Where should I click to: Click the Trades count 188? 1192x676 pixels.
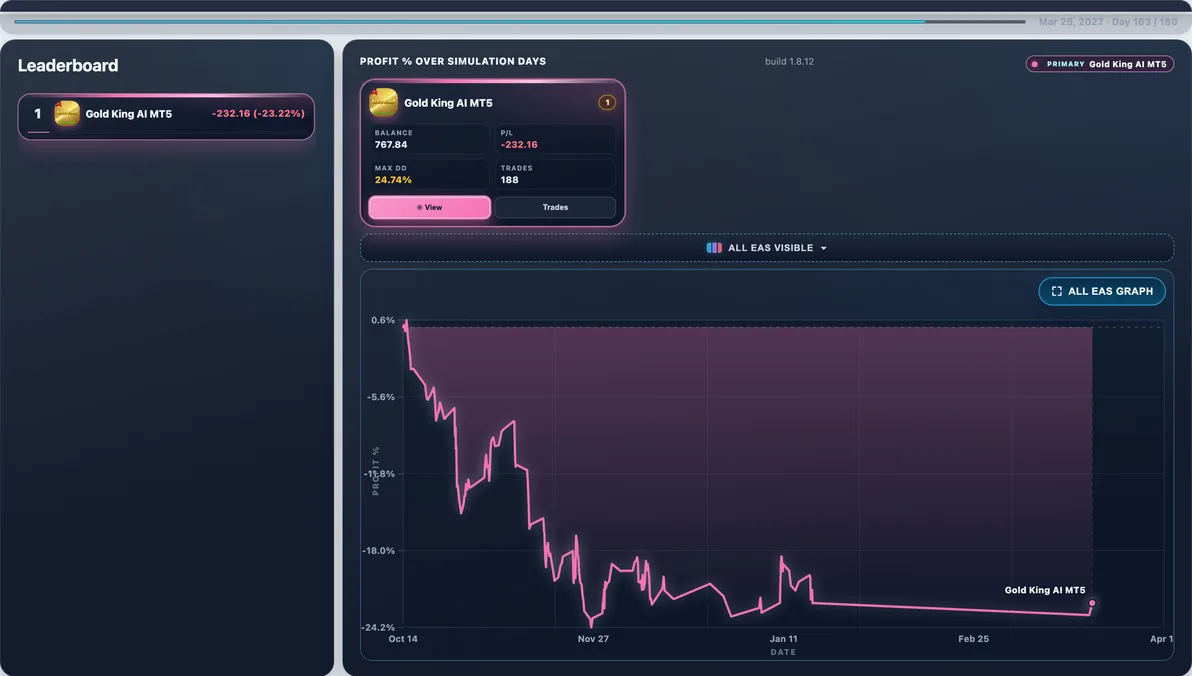tap(509, 180)
